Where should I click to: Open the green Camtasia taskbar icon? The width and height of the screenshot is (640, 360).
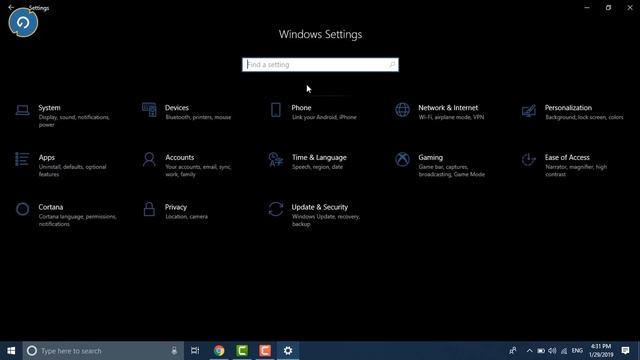pos(242,351)
